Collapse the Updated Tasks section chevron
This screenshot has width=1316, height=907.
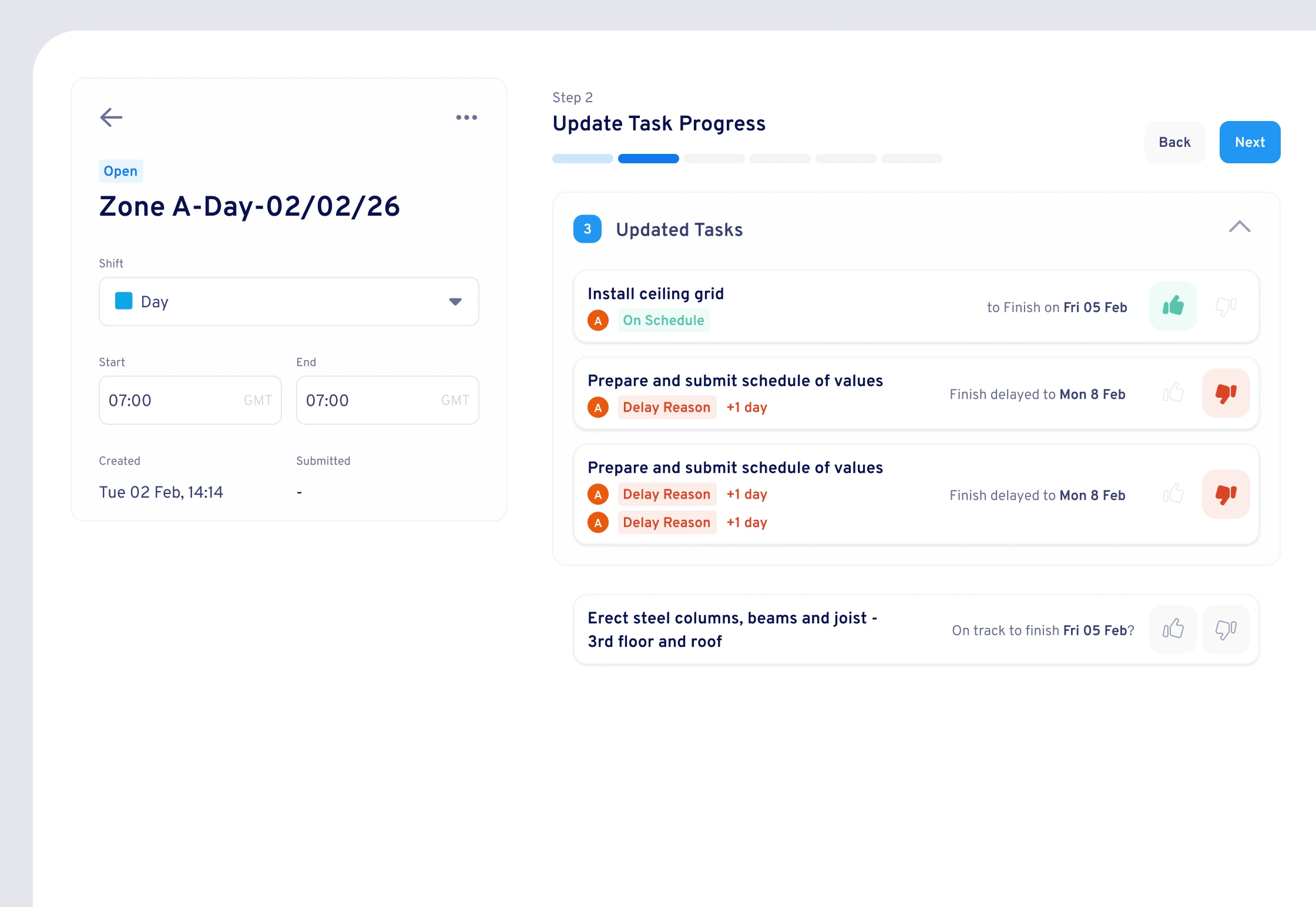click(x=1240, y=227)
